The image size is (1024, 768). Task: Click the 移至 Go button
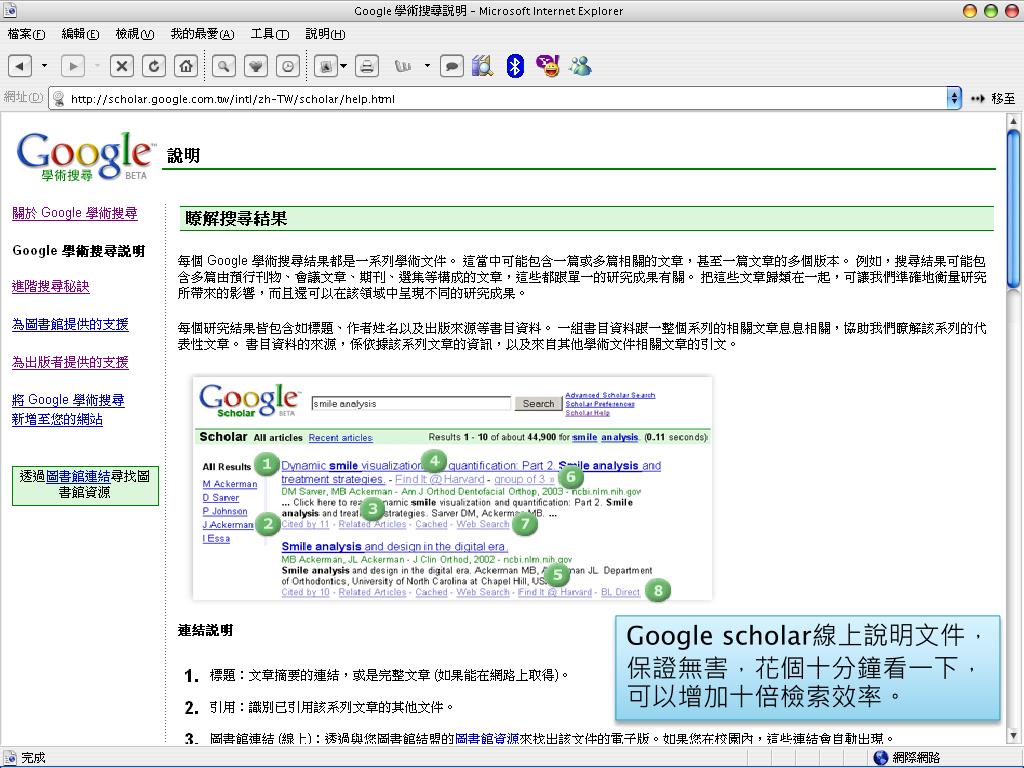[993, 99]
